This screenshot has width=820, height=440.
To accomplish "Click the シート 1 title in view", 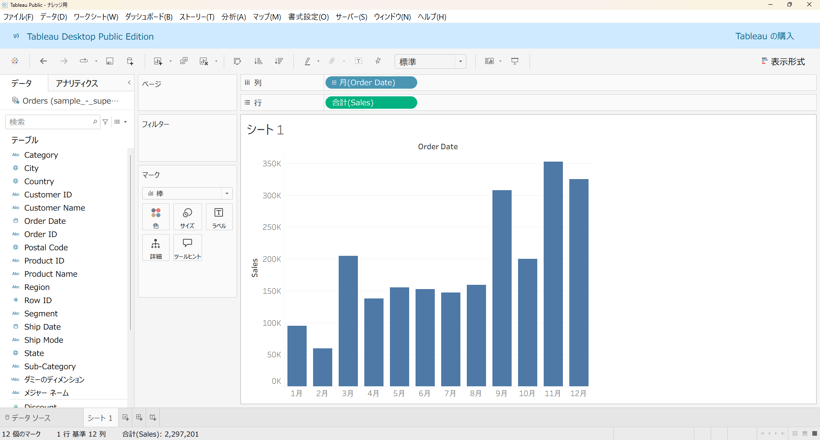I will point(265,130).
